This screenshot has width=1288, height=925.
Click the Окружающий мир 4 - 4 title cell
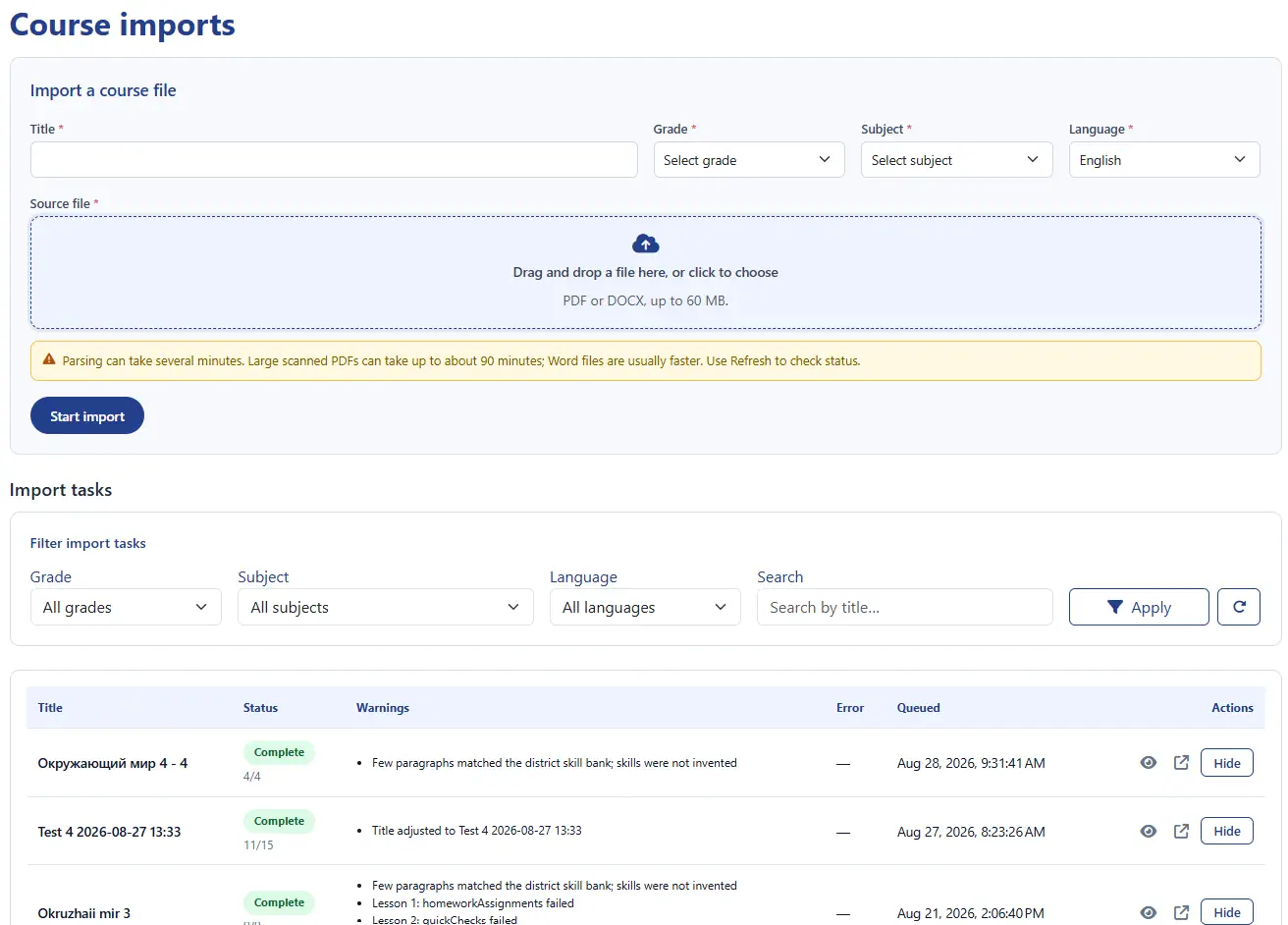click(x=113, y=763)
